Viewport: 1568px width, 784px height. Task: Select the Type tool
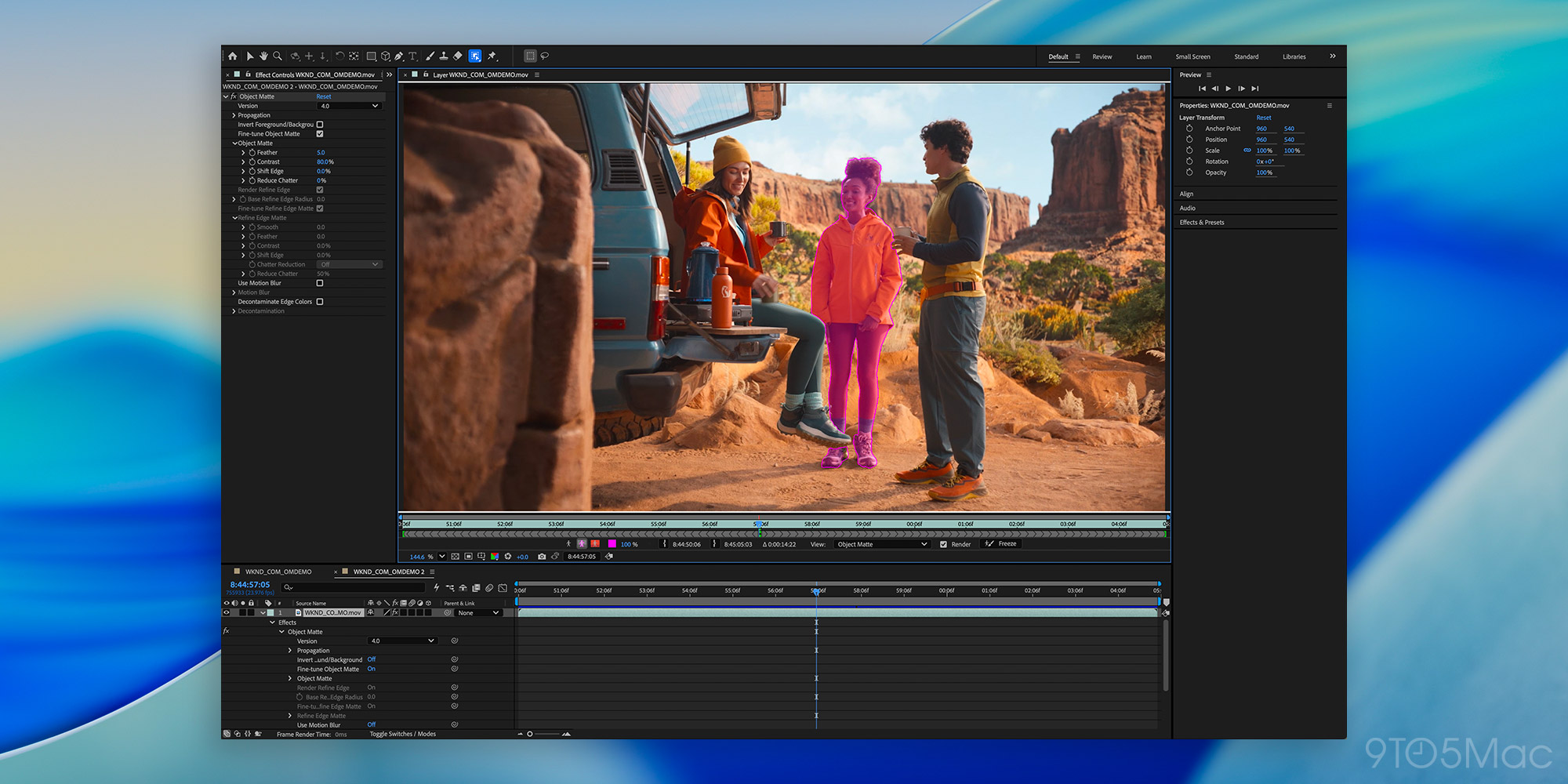(412, 56)
